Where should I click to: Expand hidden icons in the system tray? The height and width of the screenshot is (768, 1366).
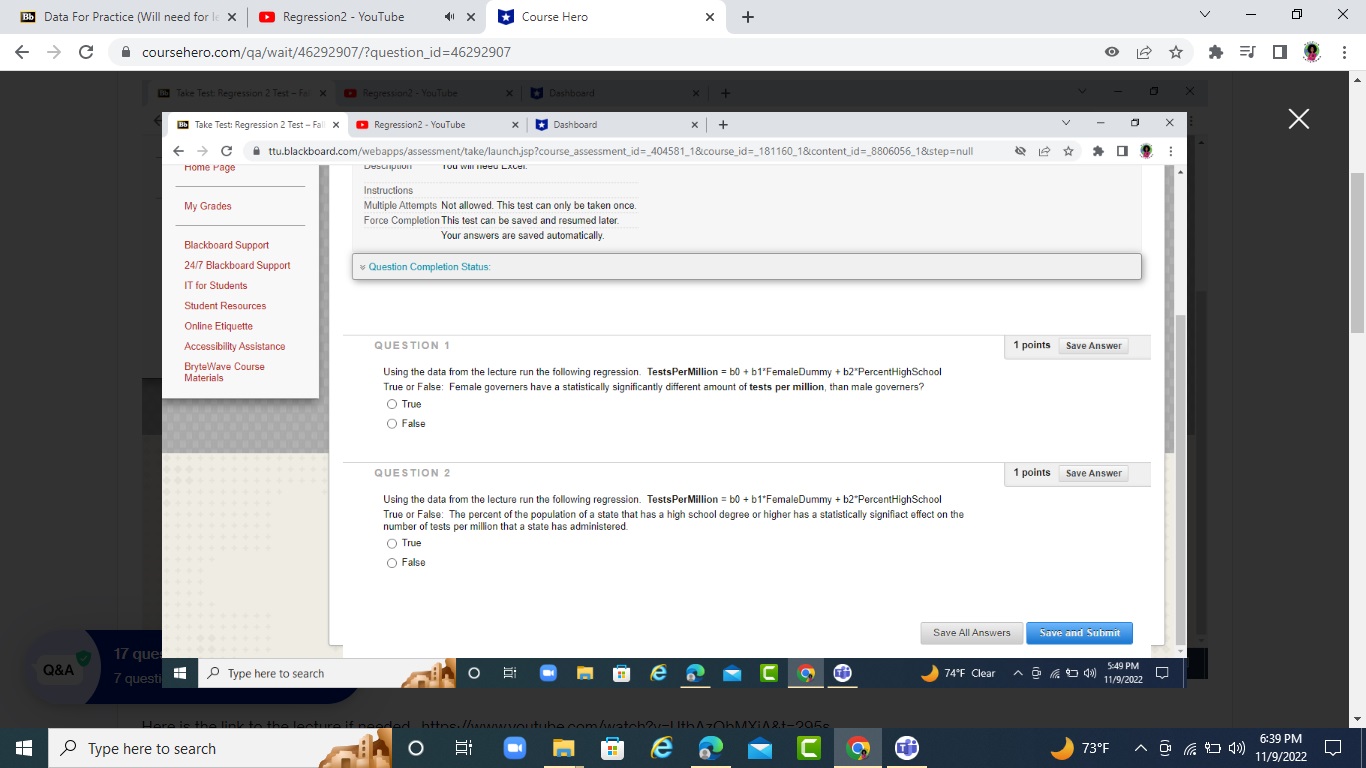point(1139,748)
